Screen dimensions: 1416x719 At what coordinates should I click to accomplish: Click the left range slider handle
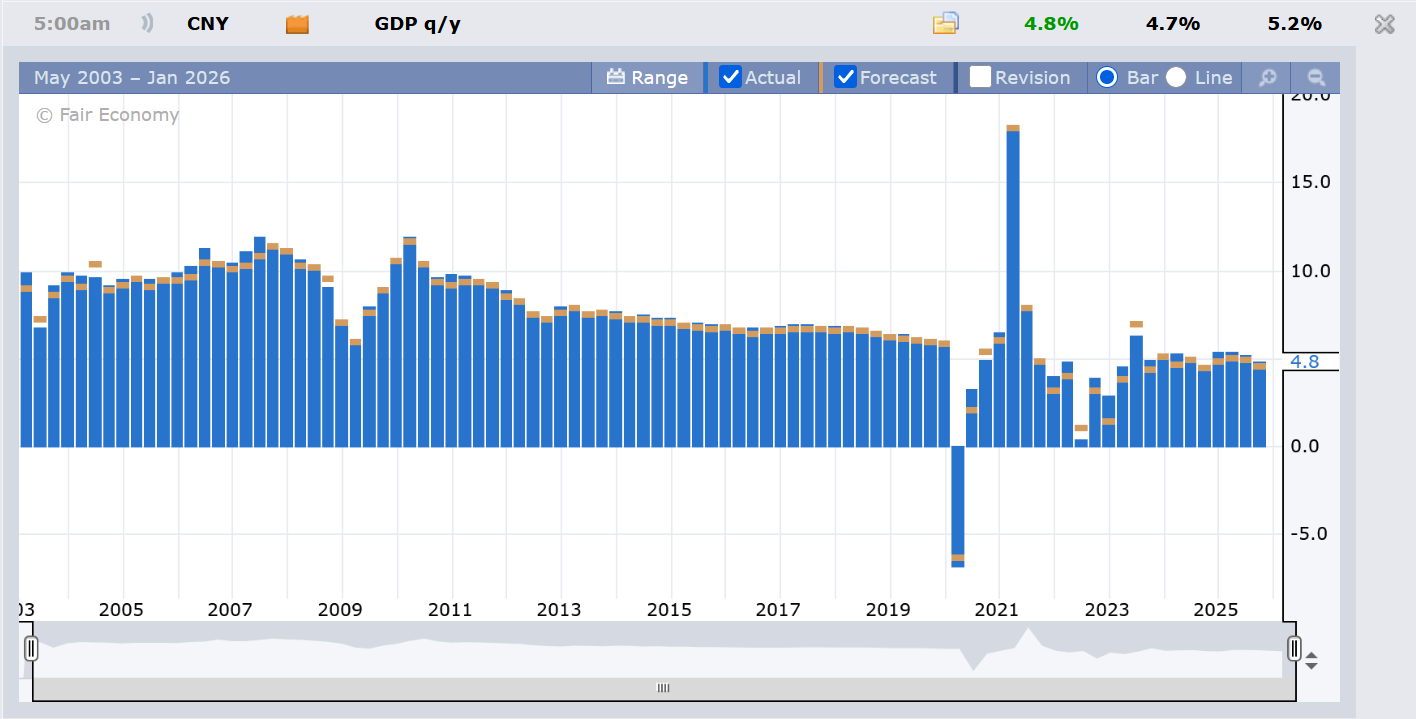(x=31, y=648)
